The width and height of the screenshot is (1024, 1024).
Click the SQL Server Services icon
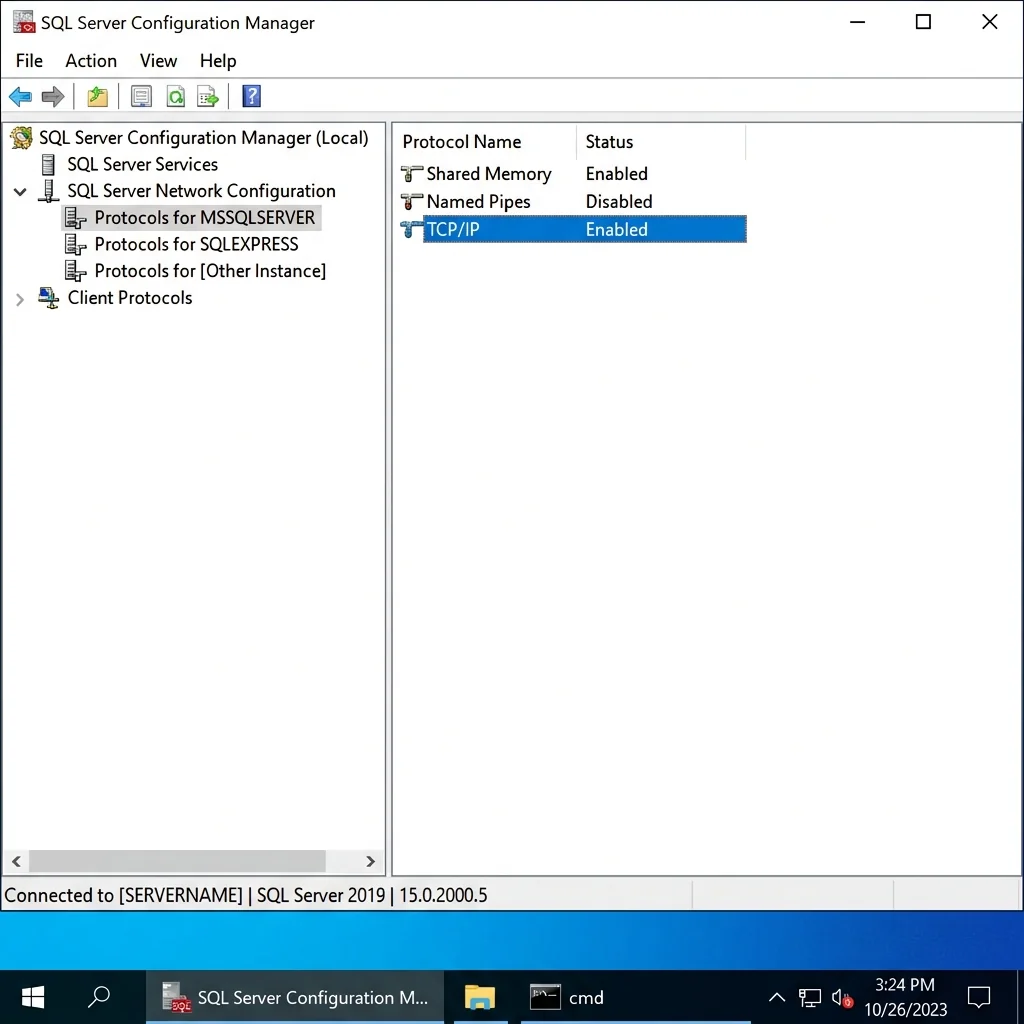click(x=48, y=165)
